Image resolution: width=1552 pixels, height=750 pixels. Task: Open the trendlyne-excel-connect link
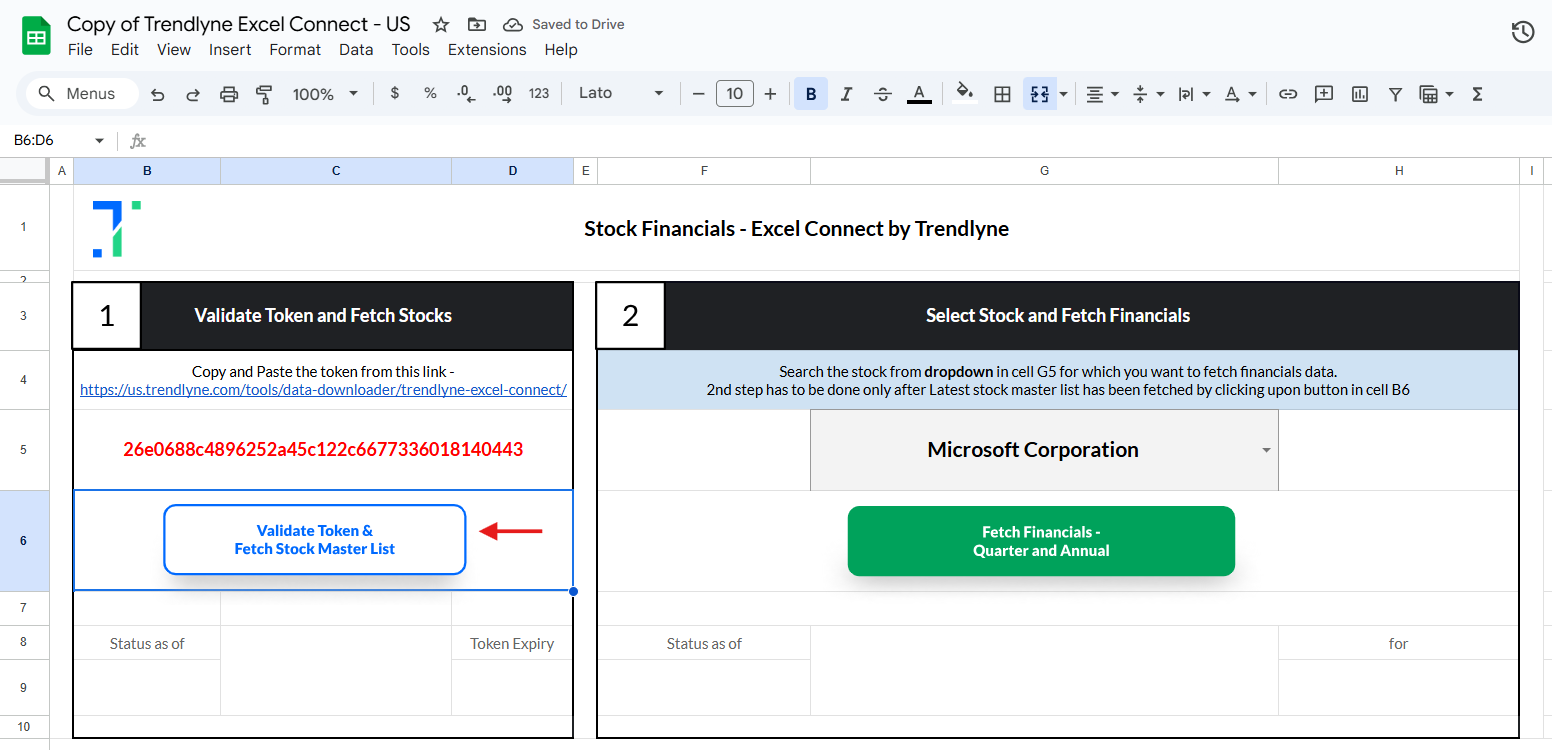(x=323, y=390)
